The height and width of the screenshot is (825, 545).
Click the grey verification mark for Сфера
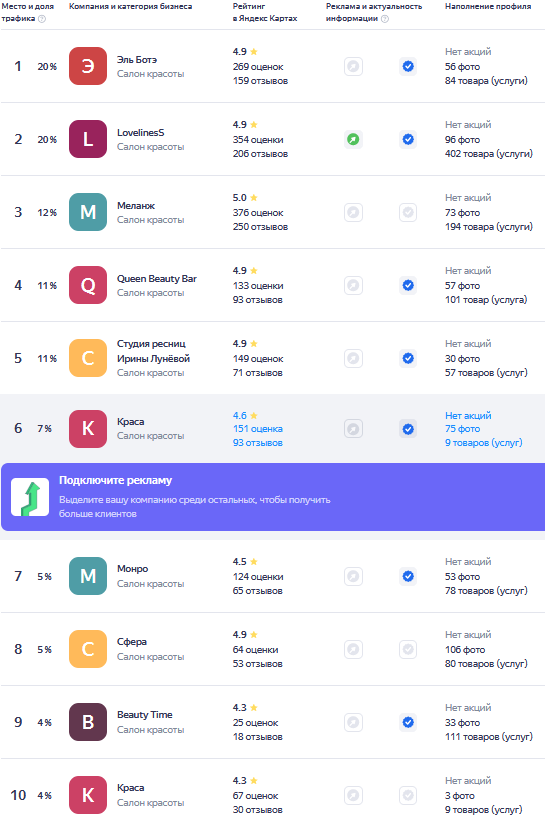click(x=408, y=649)
